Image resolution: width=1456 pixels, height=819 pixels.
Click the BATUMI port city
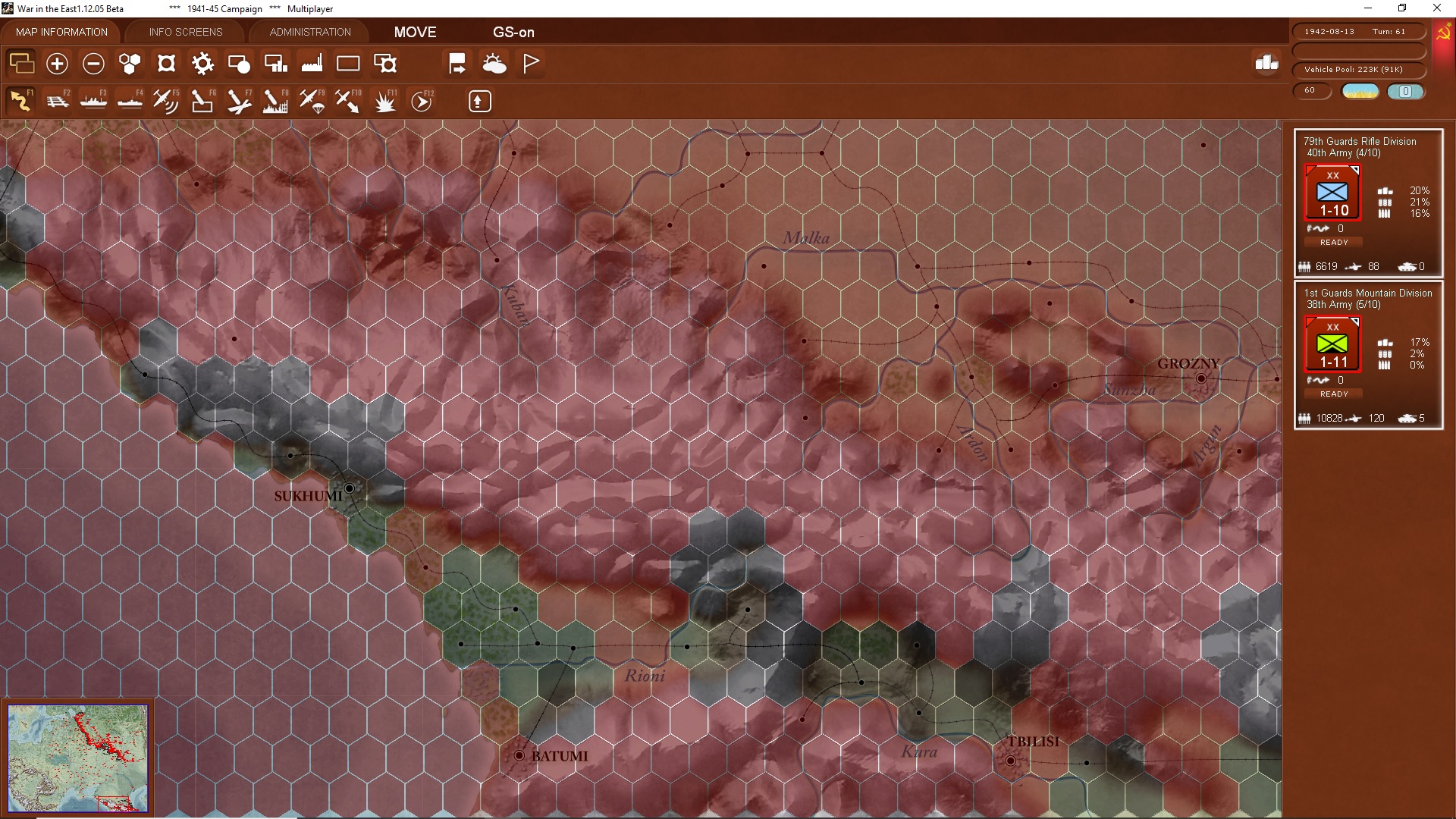click(x=519, y=755)
